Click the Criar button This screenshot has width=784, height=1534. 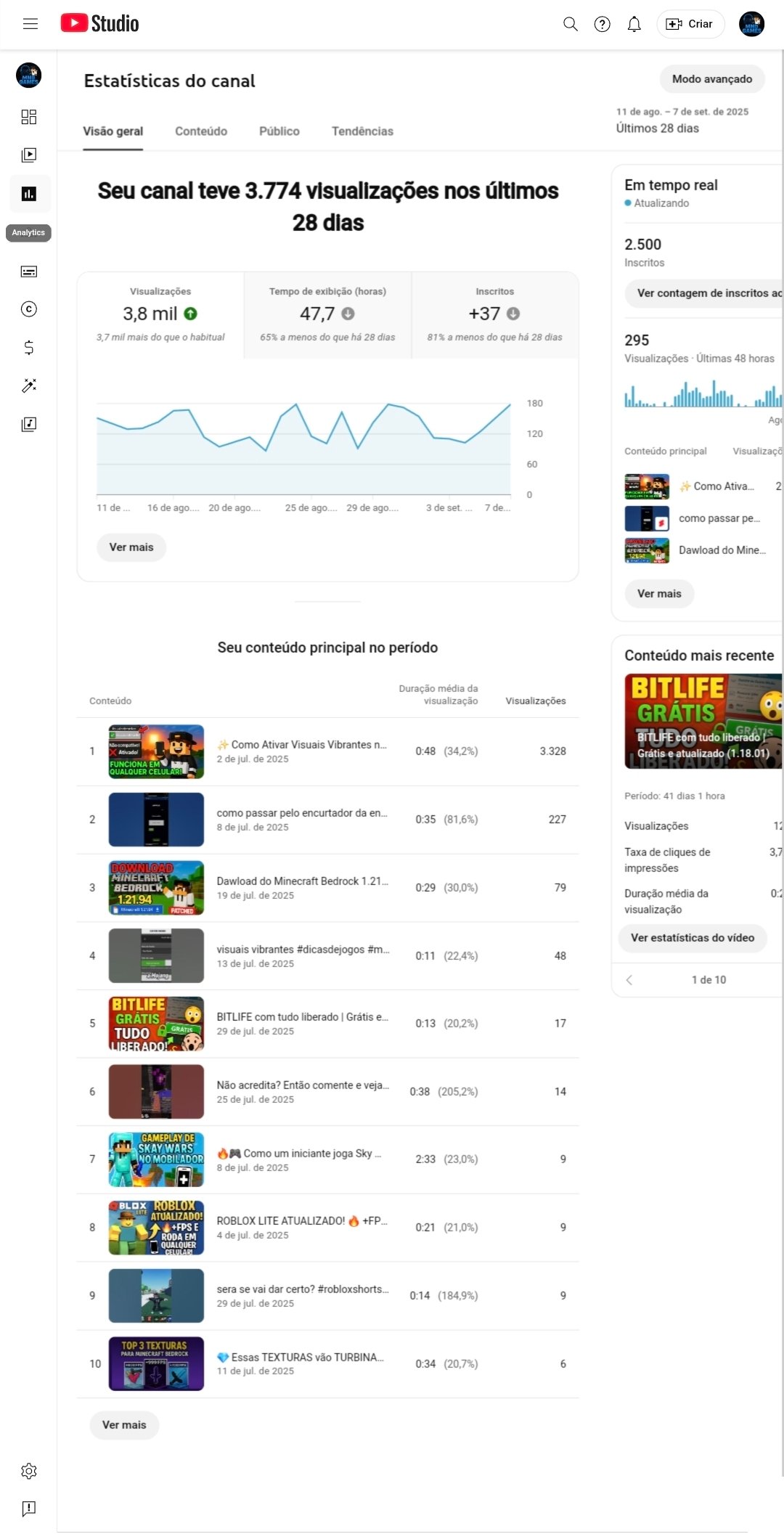pos(690,24)
